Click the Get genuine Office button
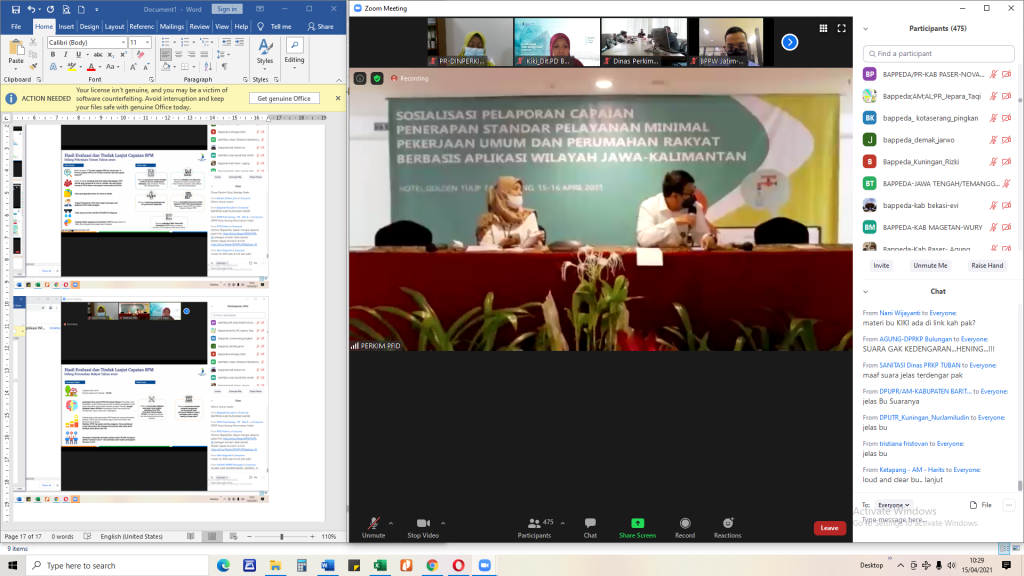1024x576 pixels. click(x=284, y=98)
